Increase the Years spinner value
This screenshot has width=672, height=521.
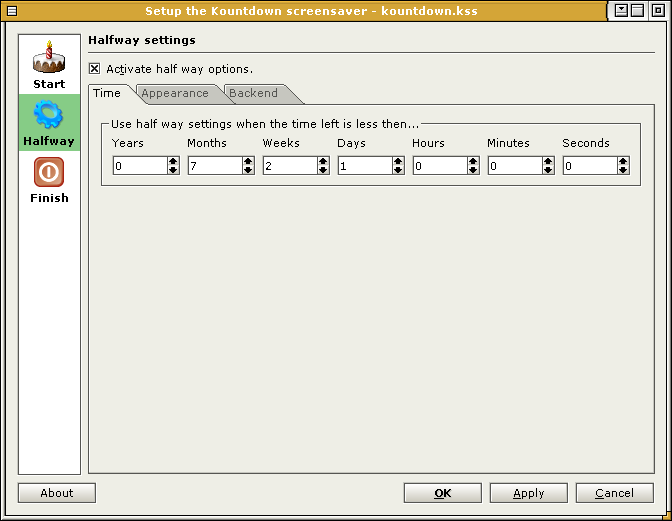173,162
